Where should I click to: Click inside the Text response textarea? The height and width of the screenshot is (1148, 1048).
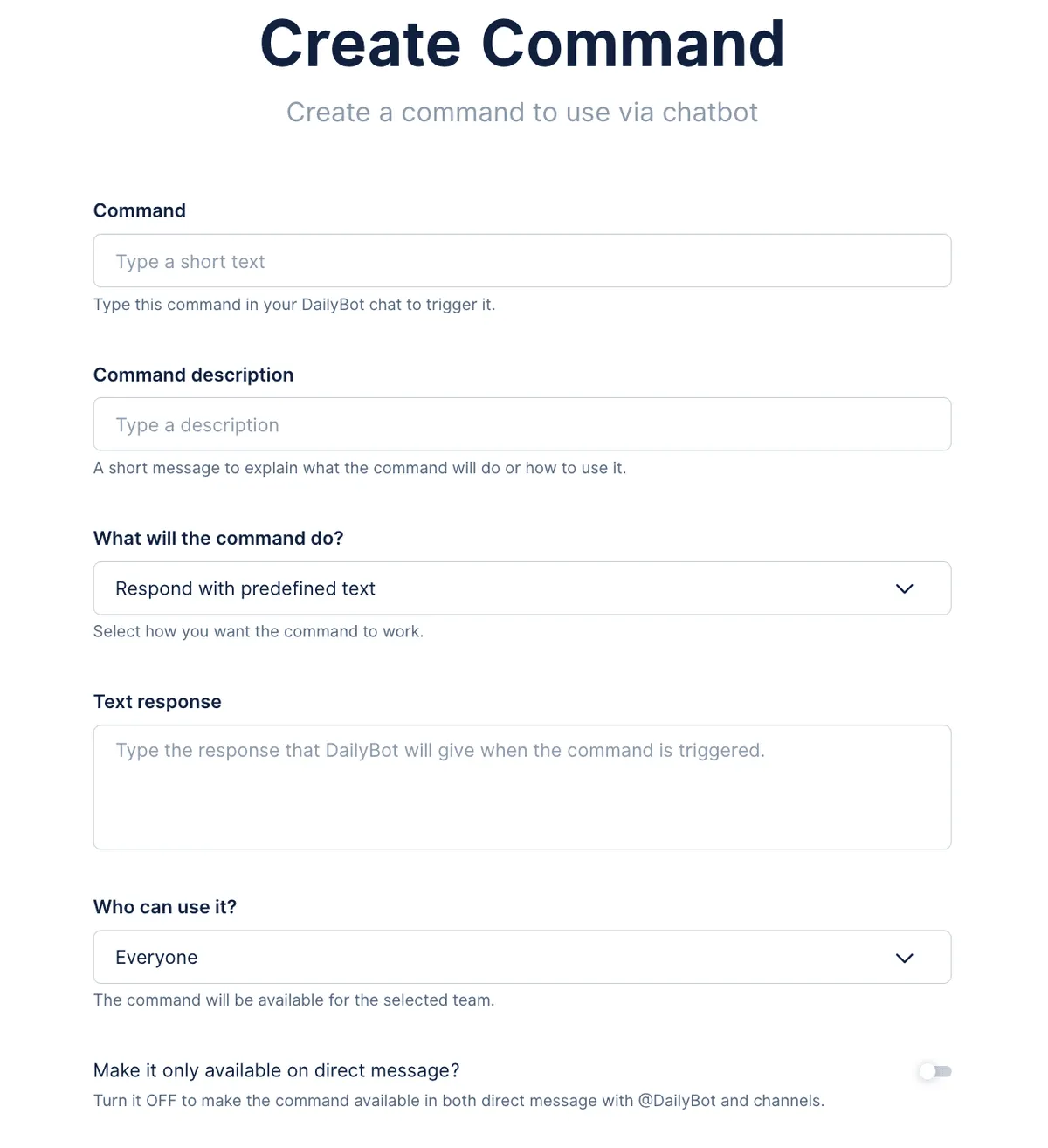tap(521, 787)
